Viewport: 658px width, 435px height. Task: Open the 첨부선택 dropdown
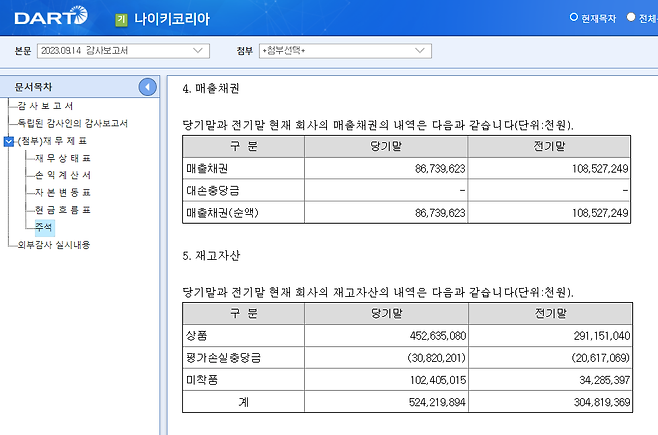pyautogui.click(x=345, y=51)
